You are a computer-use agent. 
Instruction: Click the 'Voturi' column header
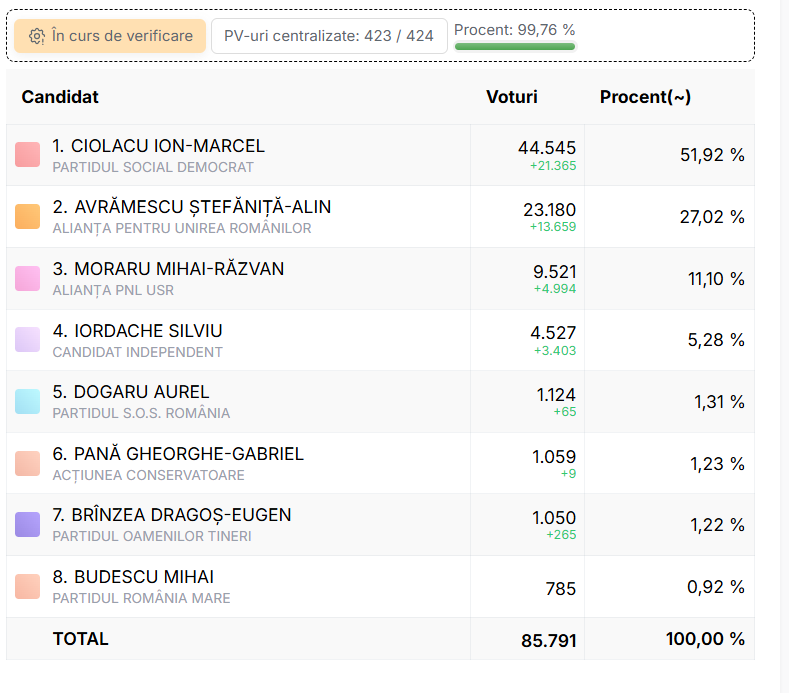point(511,97)
